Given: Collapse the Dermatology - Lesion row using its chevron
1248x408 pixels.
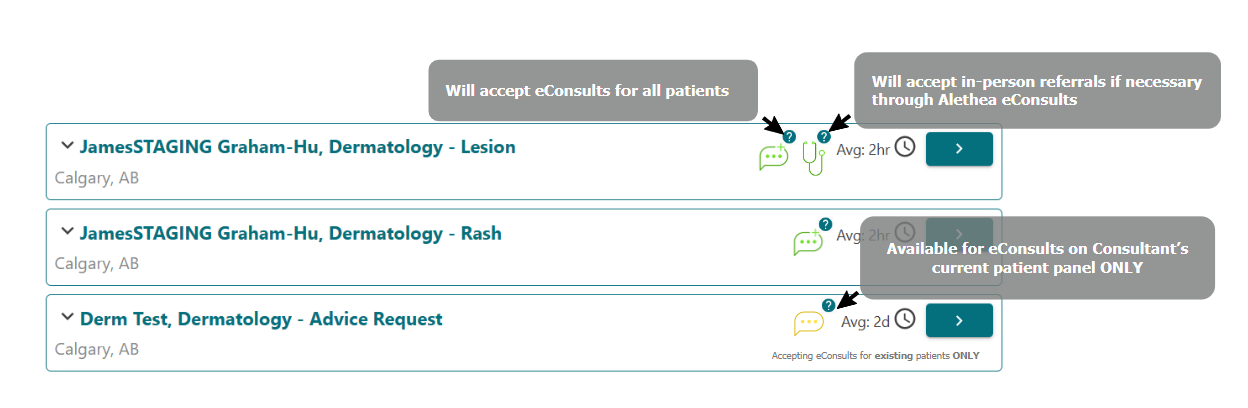Looking at the screenshot, I should (x=67, y=146).
